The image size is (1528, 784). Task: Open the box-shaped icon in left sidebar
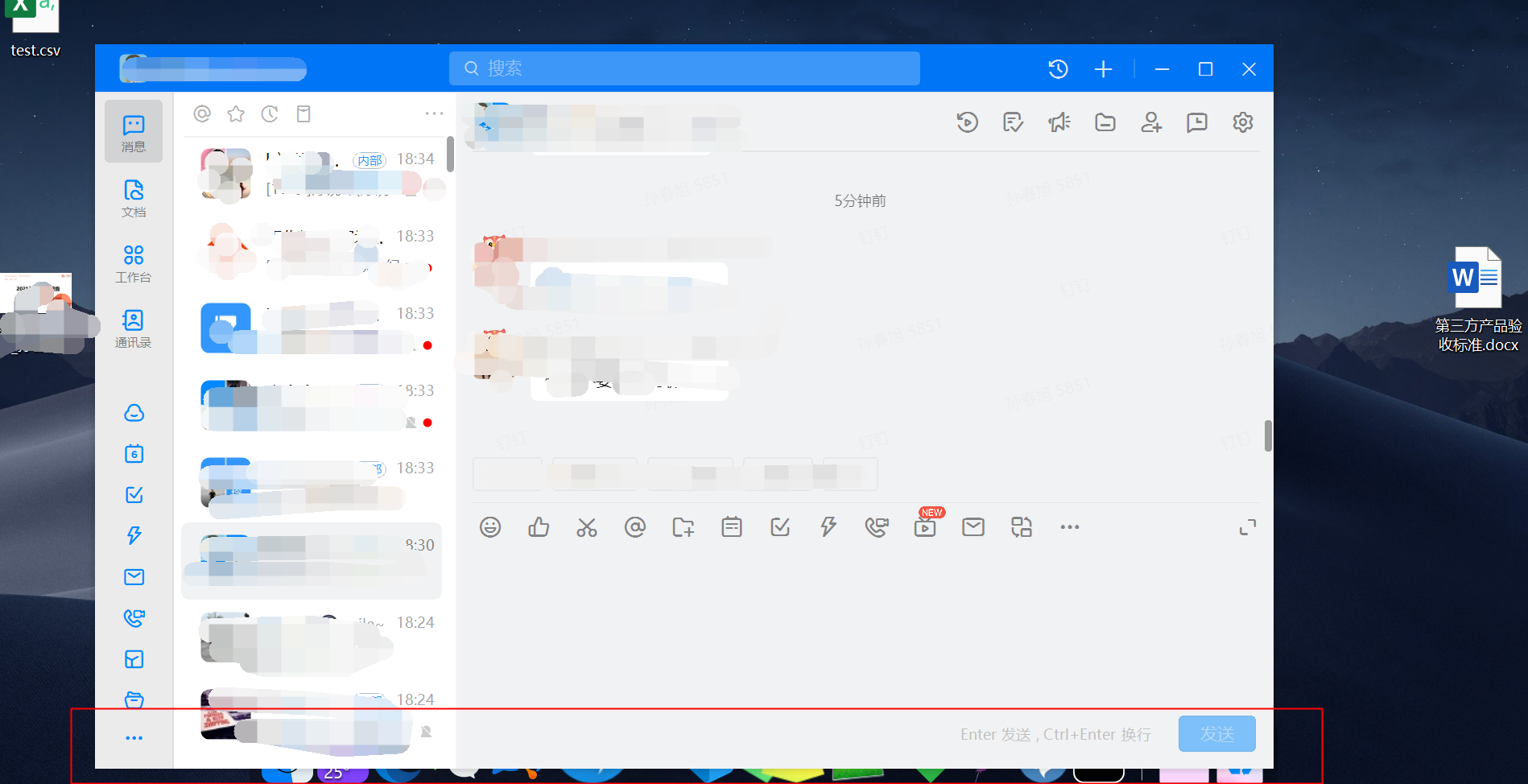(134, 659)
